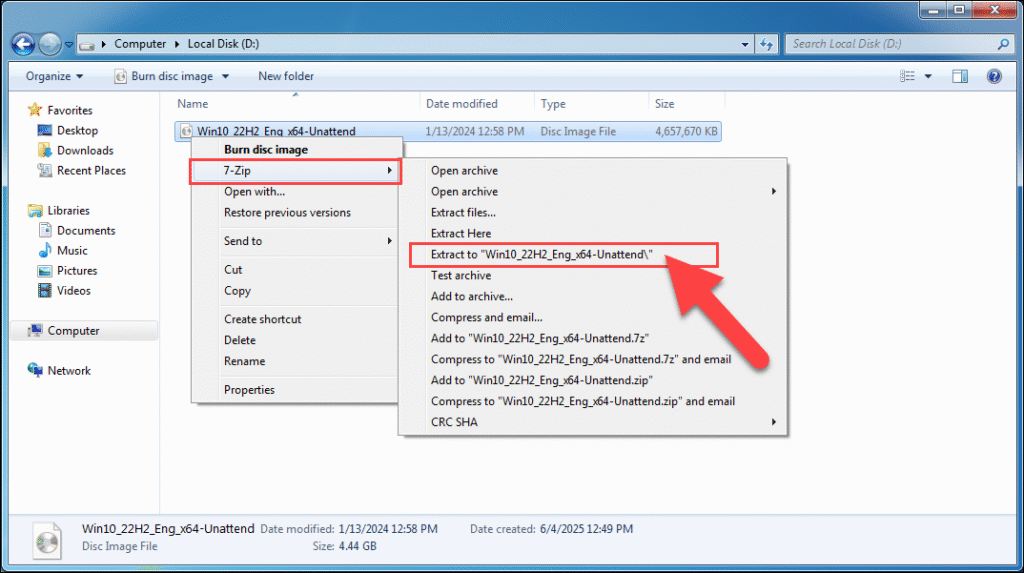The height and width of the screenshot is (573, 1024).
Task: Select Network in navigation pane
Action: (59, 370)
